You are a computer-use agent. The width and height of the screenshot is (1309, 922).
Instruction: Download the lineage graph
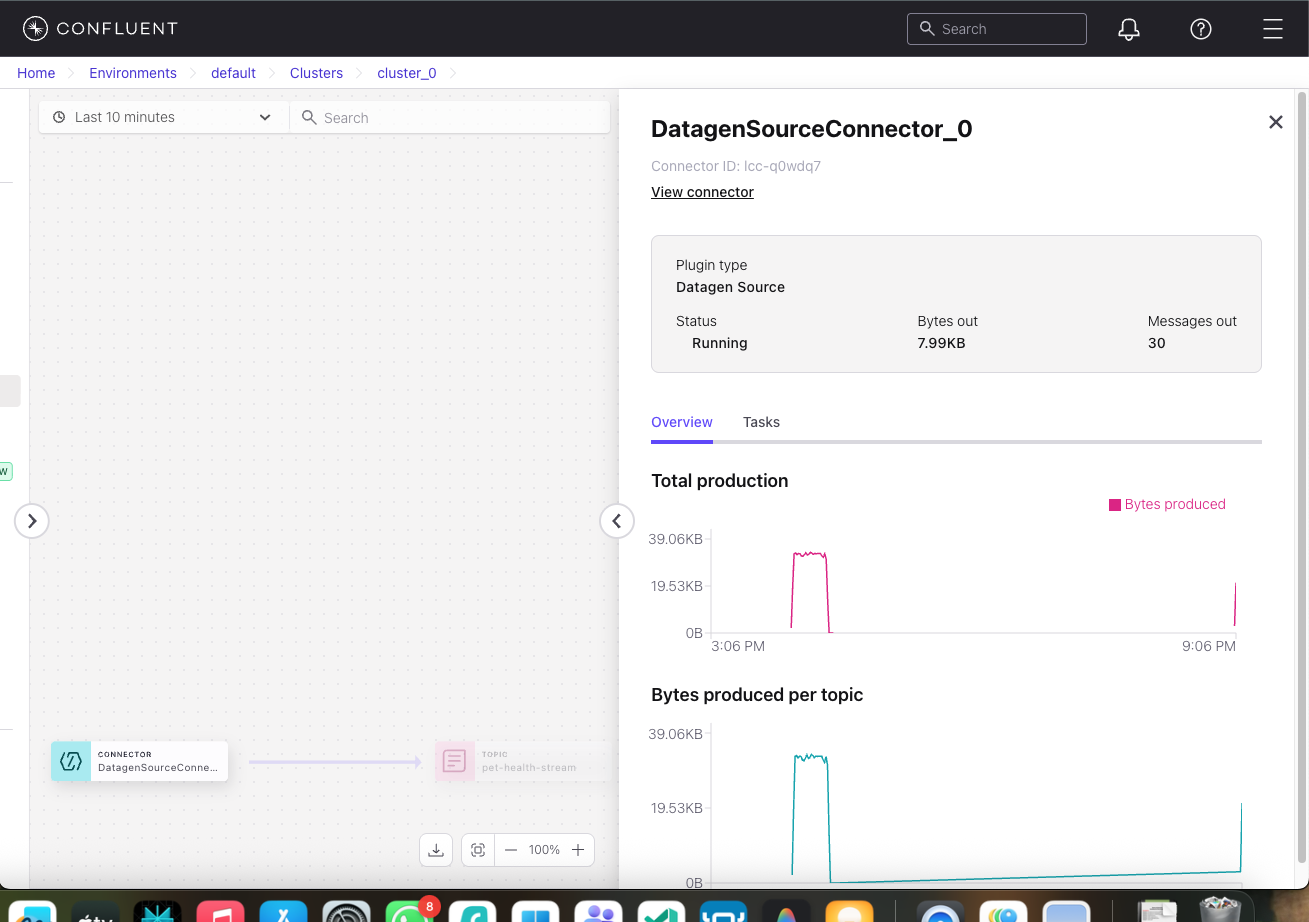coord(436,850)
